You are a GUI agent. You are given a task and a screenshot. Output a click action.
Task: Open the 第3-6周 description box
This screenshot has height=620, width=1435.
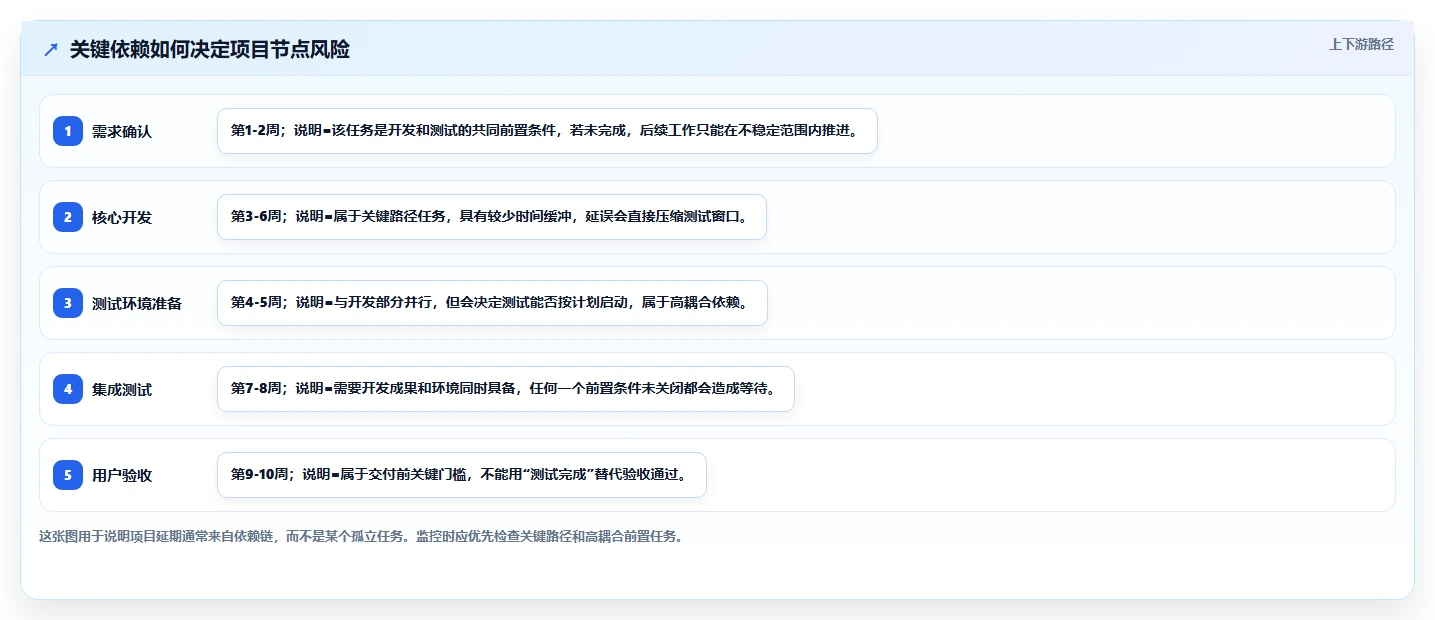click(492, 217)
